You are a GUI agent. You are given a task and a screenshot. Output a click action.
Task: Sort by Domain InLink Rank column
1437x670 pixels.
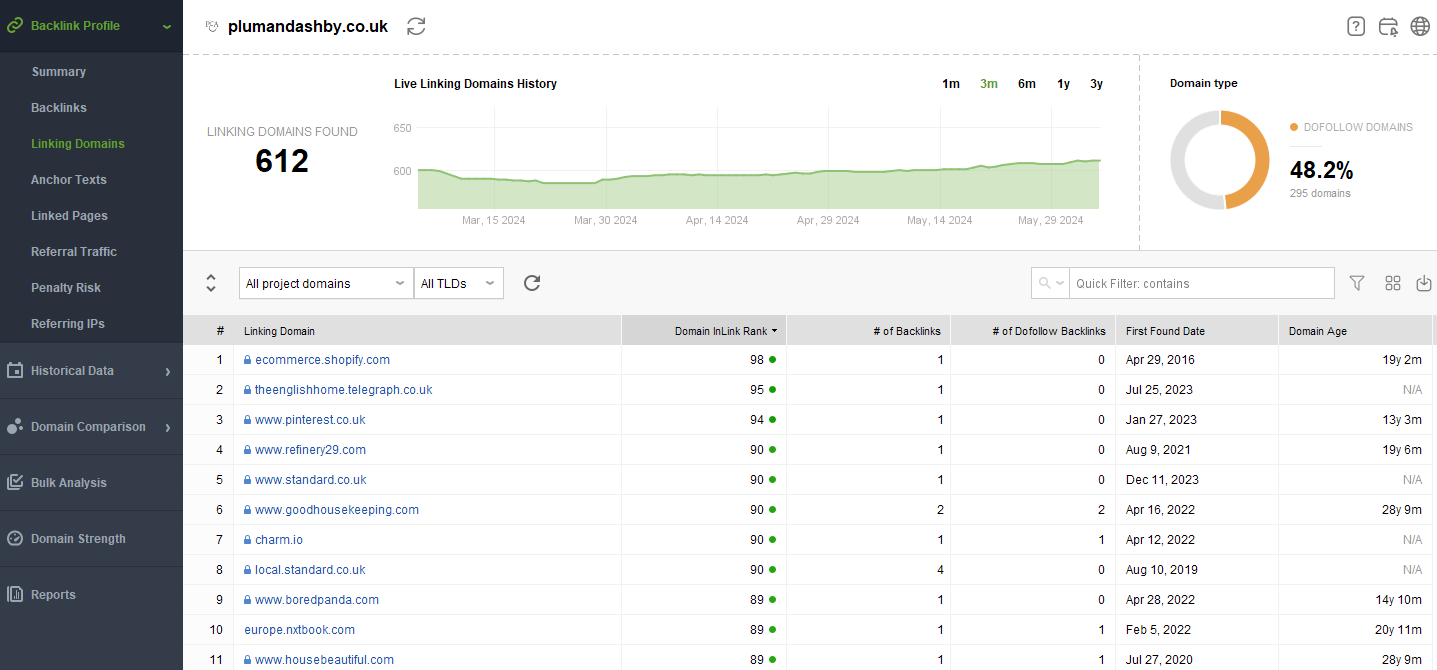pos(704,331)
